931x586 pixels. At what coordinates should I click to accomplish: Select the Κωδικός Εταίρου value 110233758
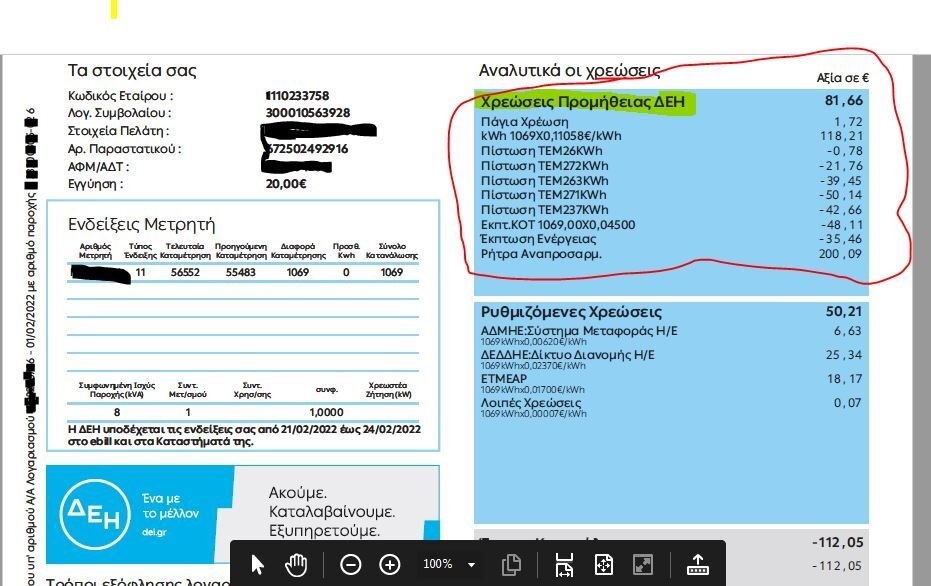click(297, 96)
